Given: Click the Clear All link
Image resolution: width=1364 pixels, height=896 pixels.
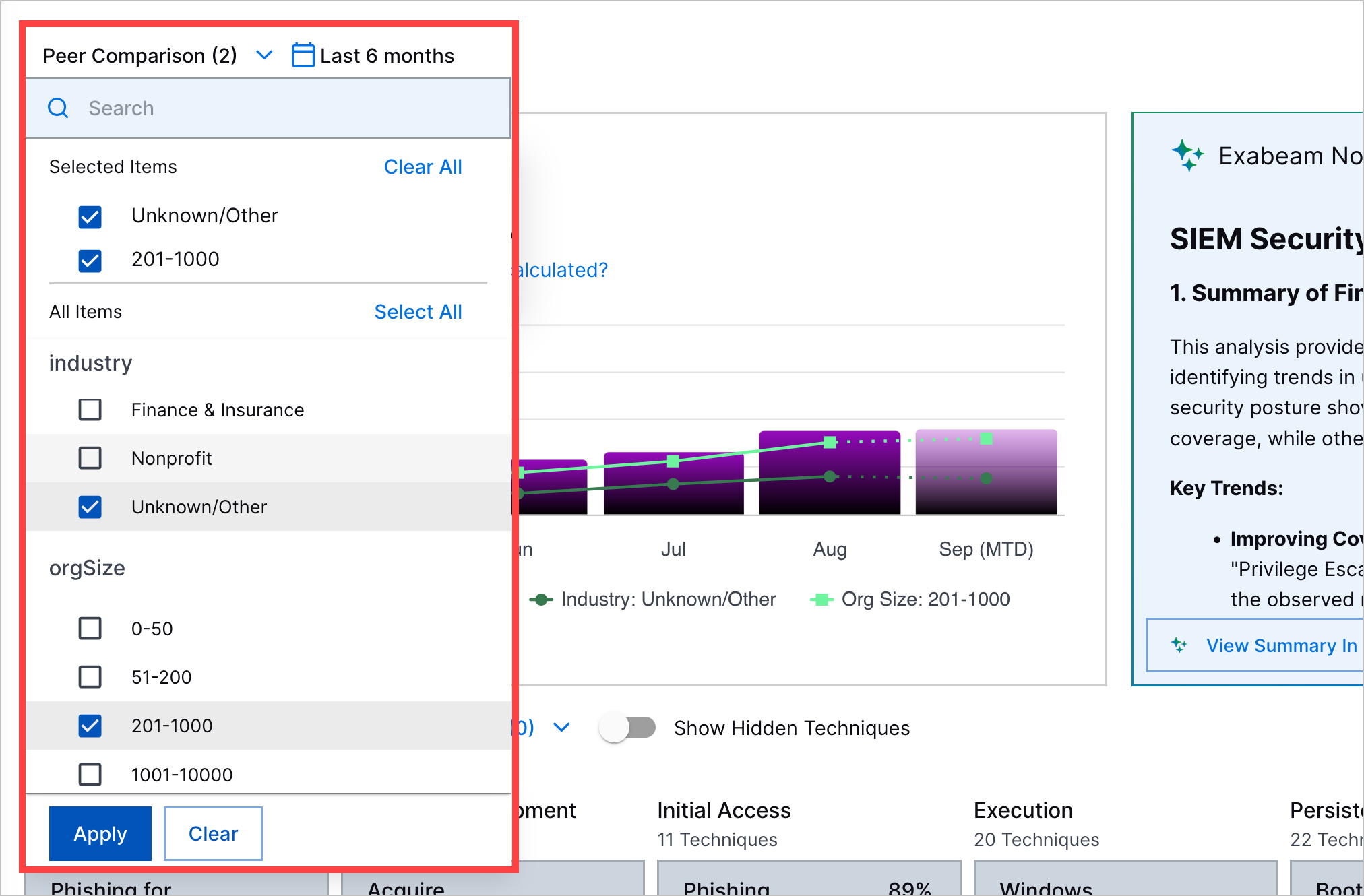Looking at the screenshot, I should pos(423,167).
